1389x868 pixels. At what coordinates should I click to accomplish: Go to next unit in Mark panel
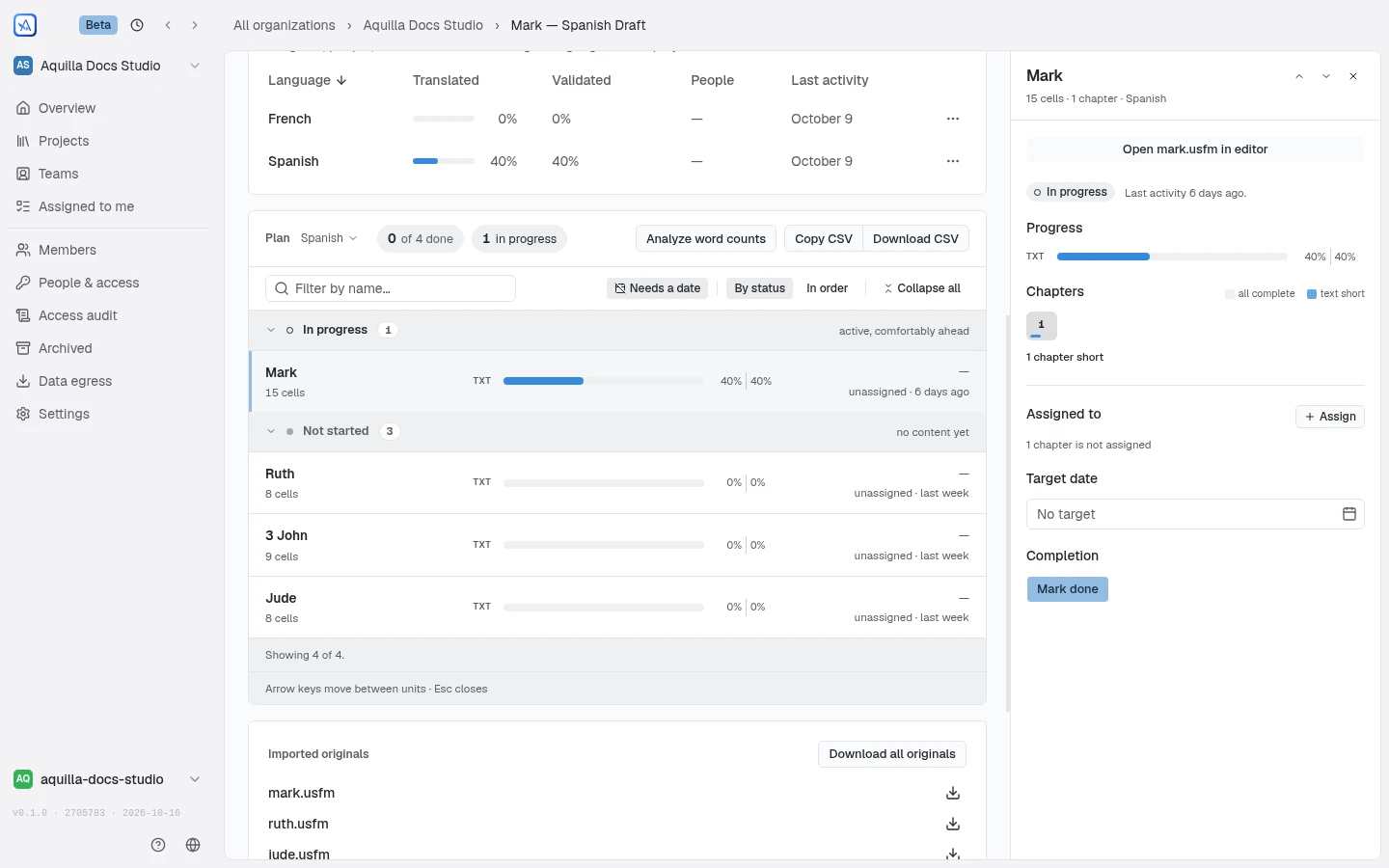click(x=1326, y=76)
